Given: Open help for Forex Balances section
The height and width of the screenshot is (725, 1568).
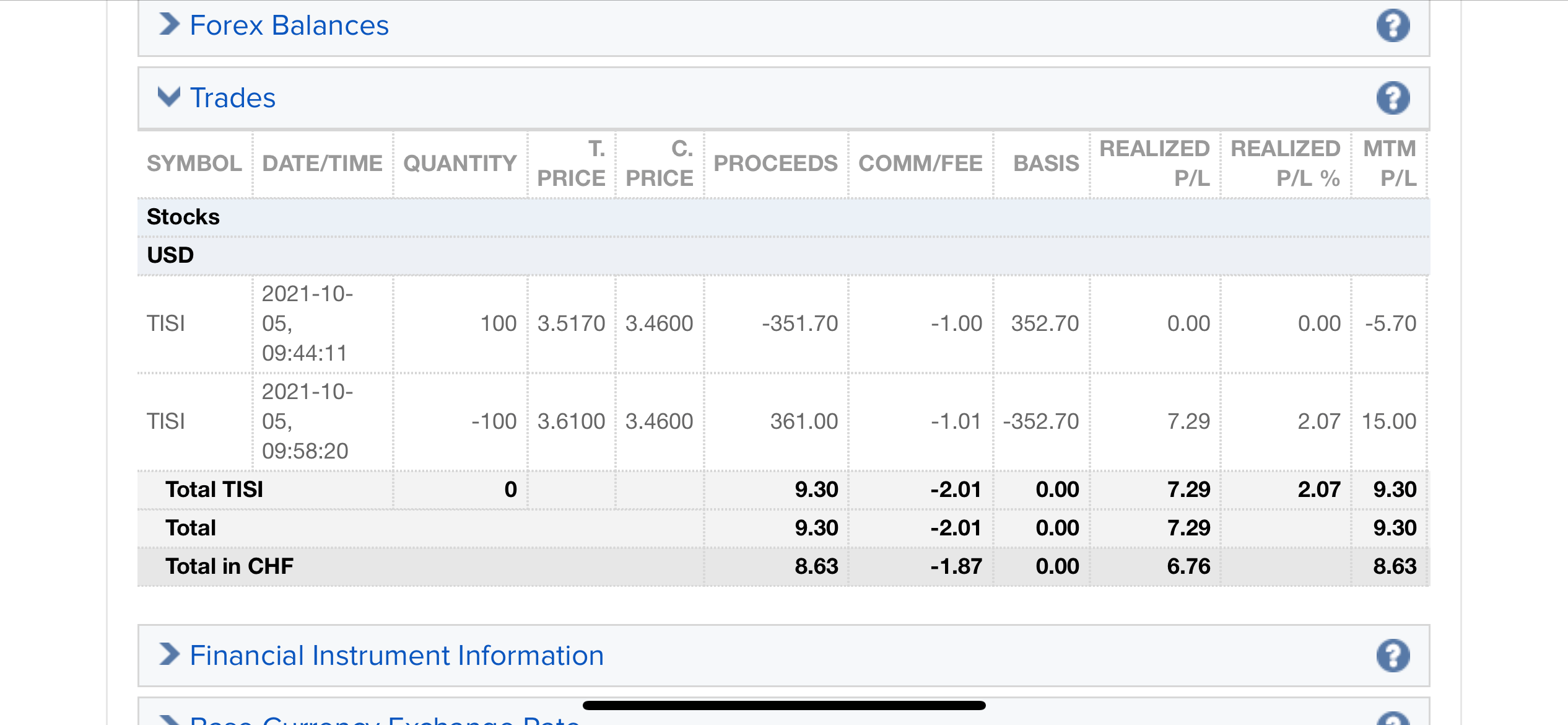Looking at the screenshot, I should click(1393, 26).
